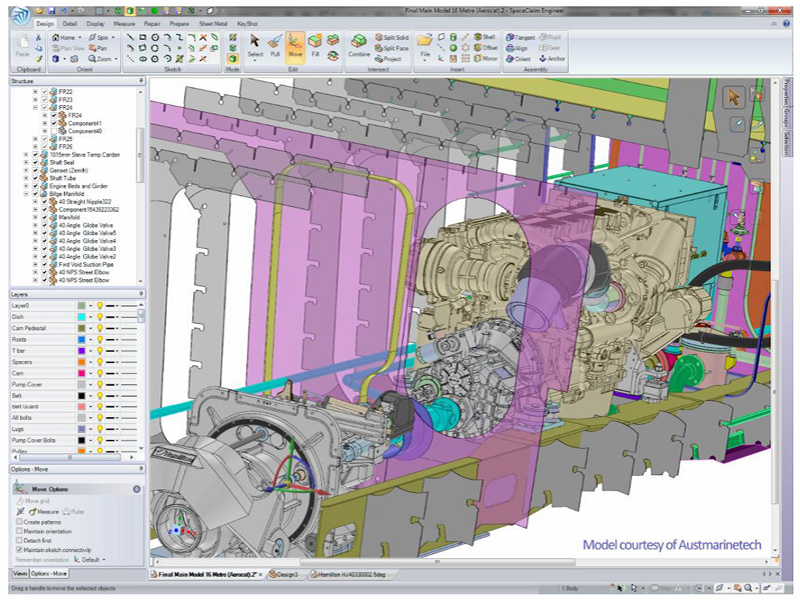Choose the Fill tool
Viewport: 800px width, 600px height.
point(315,46)
